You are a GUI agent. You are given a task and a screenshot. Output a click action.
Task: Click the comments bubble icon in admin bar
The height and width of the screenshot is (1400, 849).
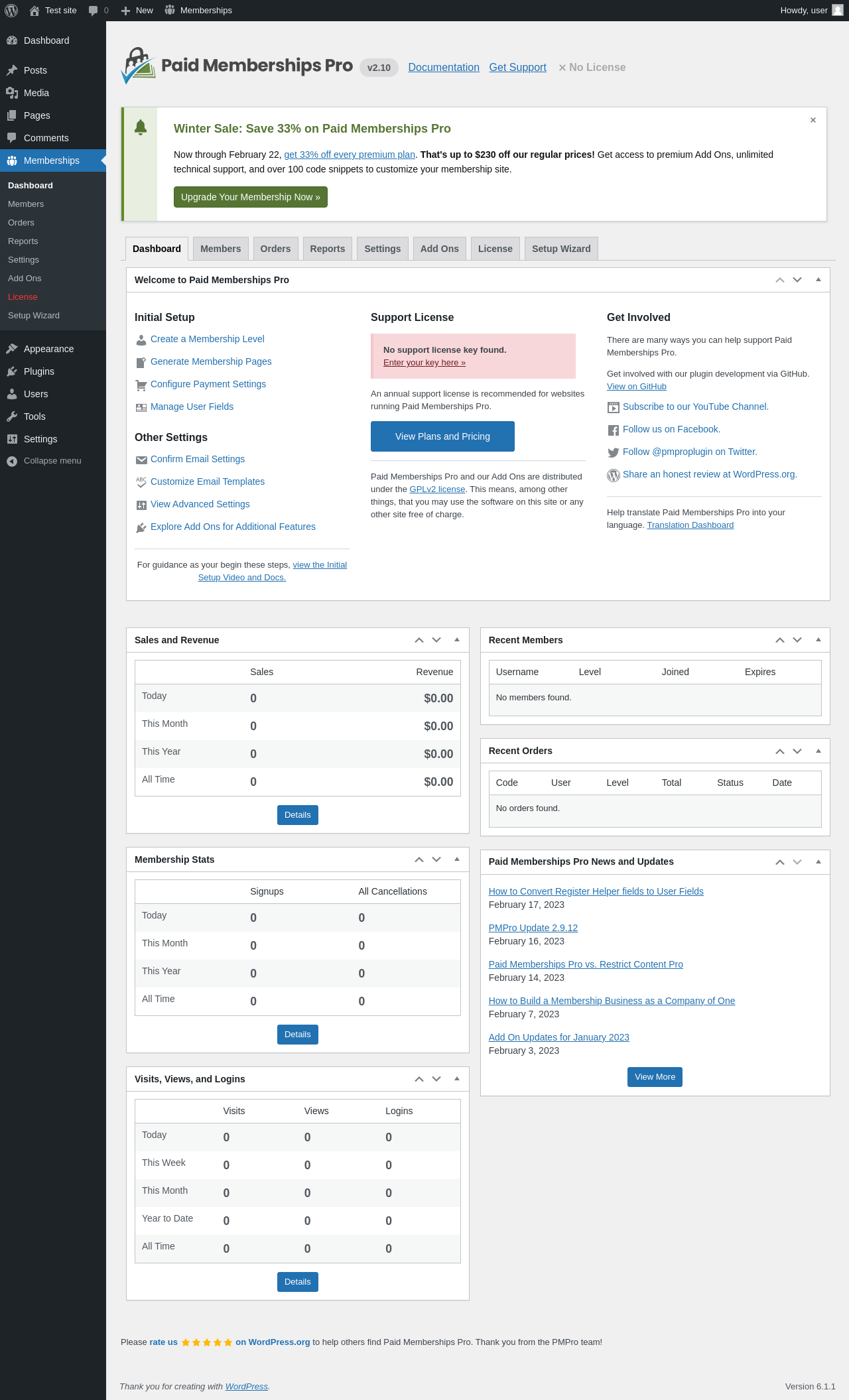(93, 11)
